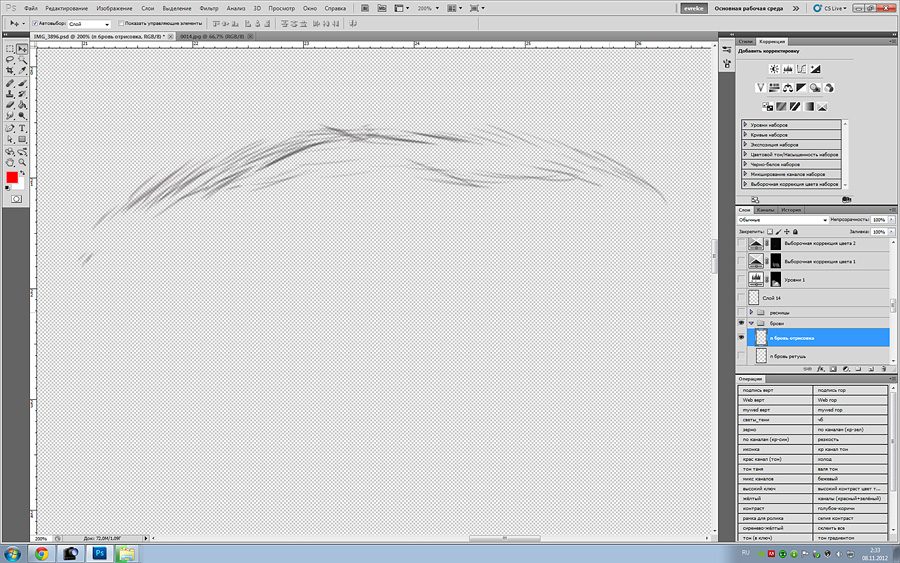Expand Черно-белое наборов presets
900x563 pixels.
[x=746, y=164]
